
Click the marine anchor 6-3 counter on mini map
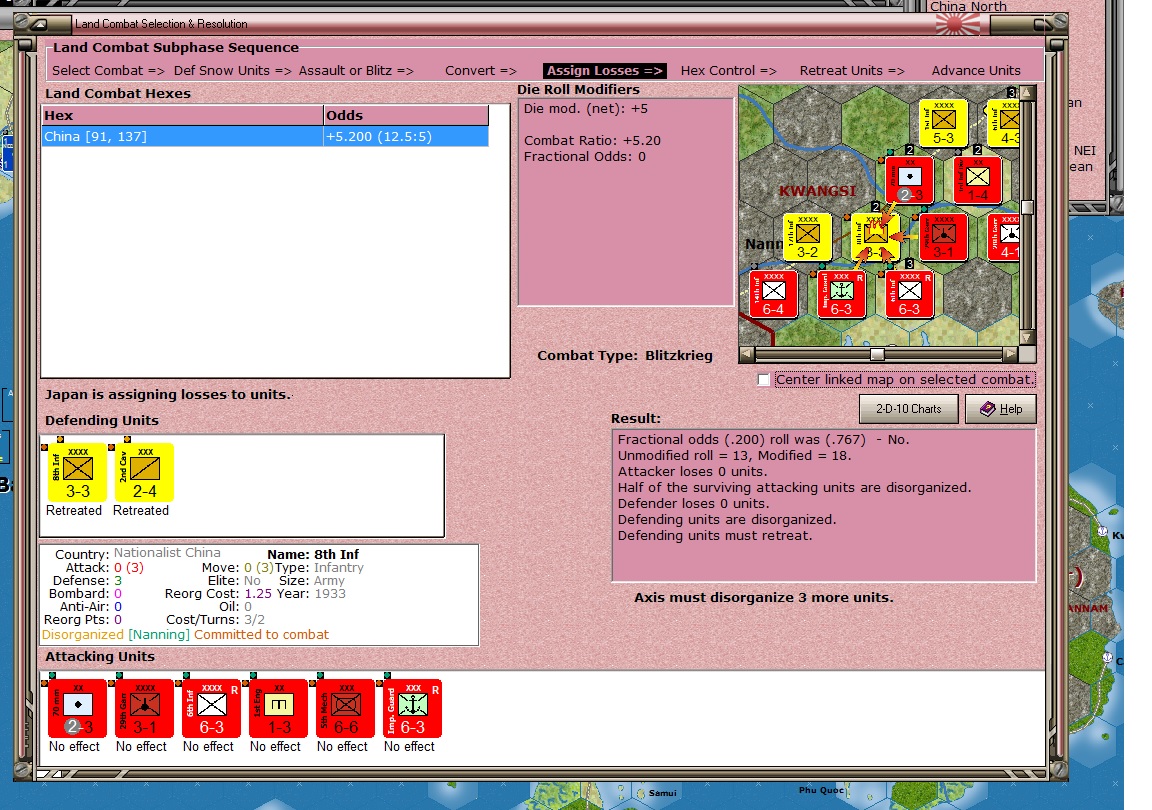pyautogui.click(x=841, y=294)
